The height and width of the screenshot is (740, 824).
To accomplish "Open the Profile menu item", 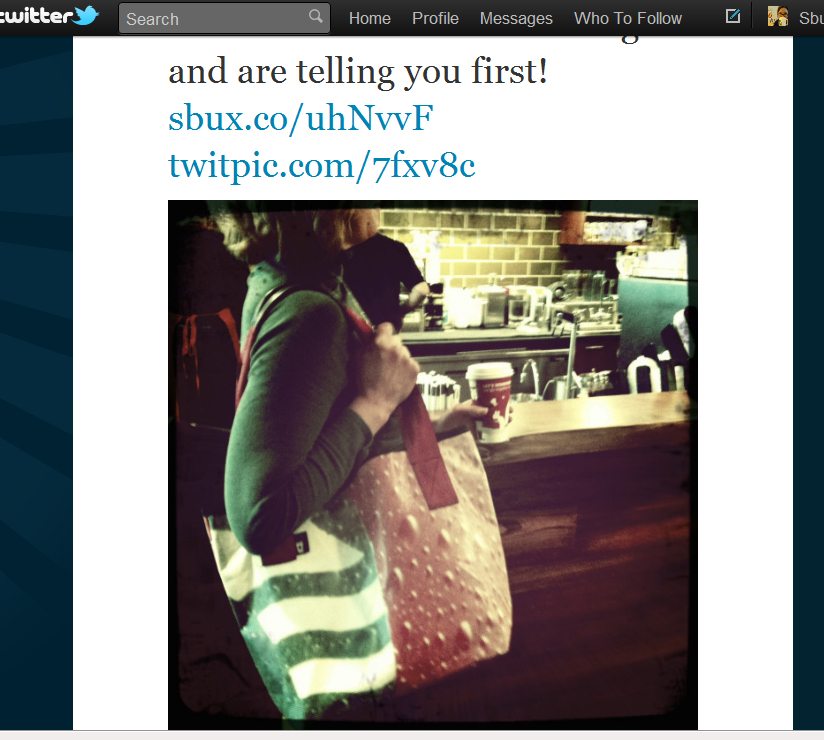I will coord(435,18).
